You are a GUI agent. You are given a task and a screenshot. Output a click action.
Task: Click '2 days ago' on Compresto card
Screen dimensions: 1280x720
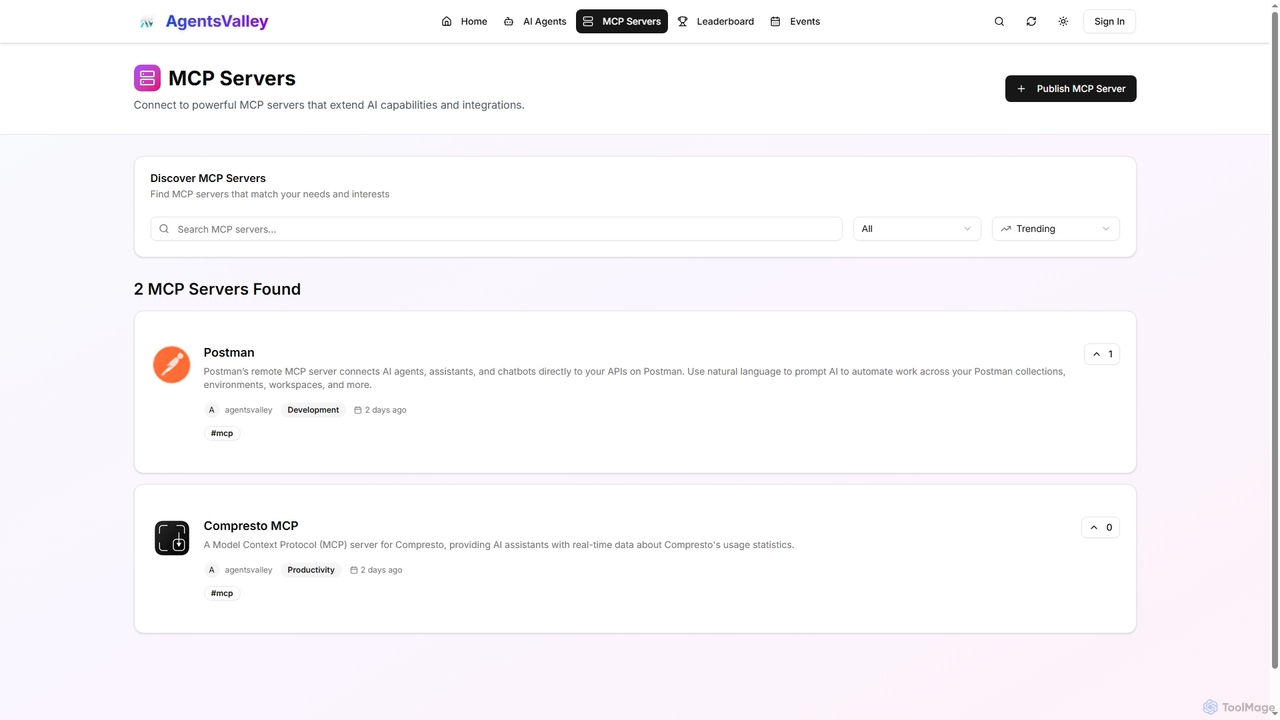[382, 570]
